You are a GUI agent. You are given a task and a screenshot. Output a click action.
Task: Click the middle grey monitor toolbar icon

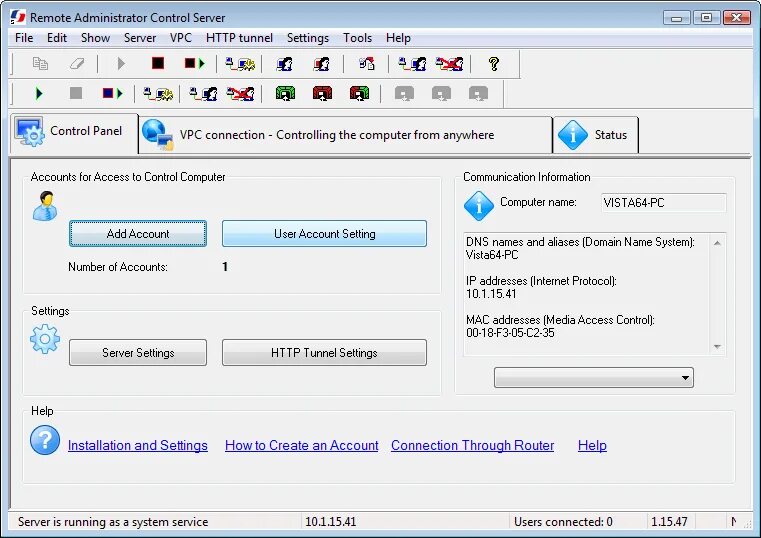pos(441,93)
